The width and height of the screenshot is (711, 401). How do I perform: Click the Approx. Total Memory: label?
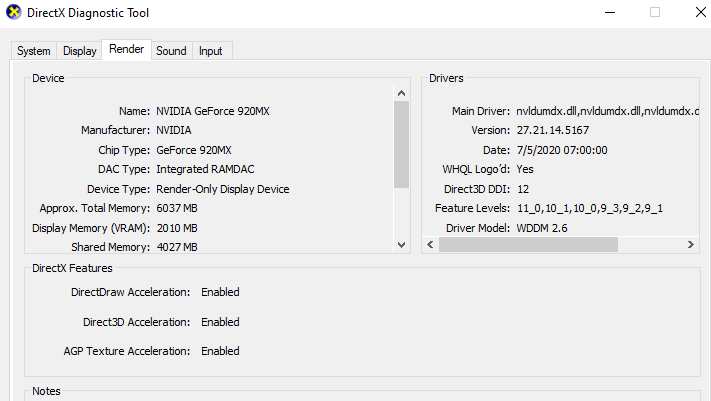(95, 208)
